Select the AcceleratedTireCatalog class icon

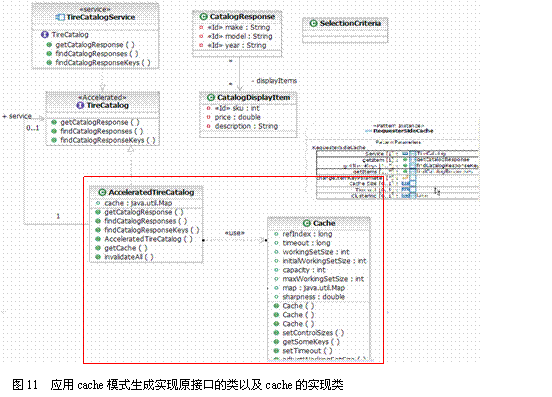point(102,192)
